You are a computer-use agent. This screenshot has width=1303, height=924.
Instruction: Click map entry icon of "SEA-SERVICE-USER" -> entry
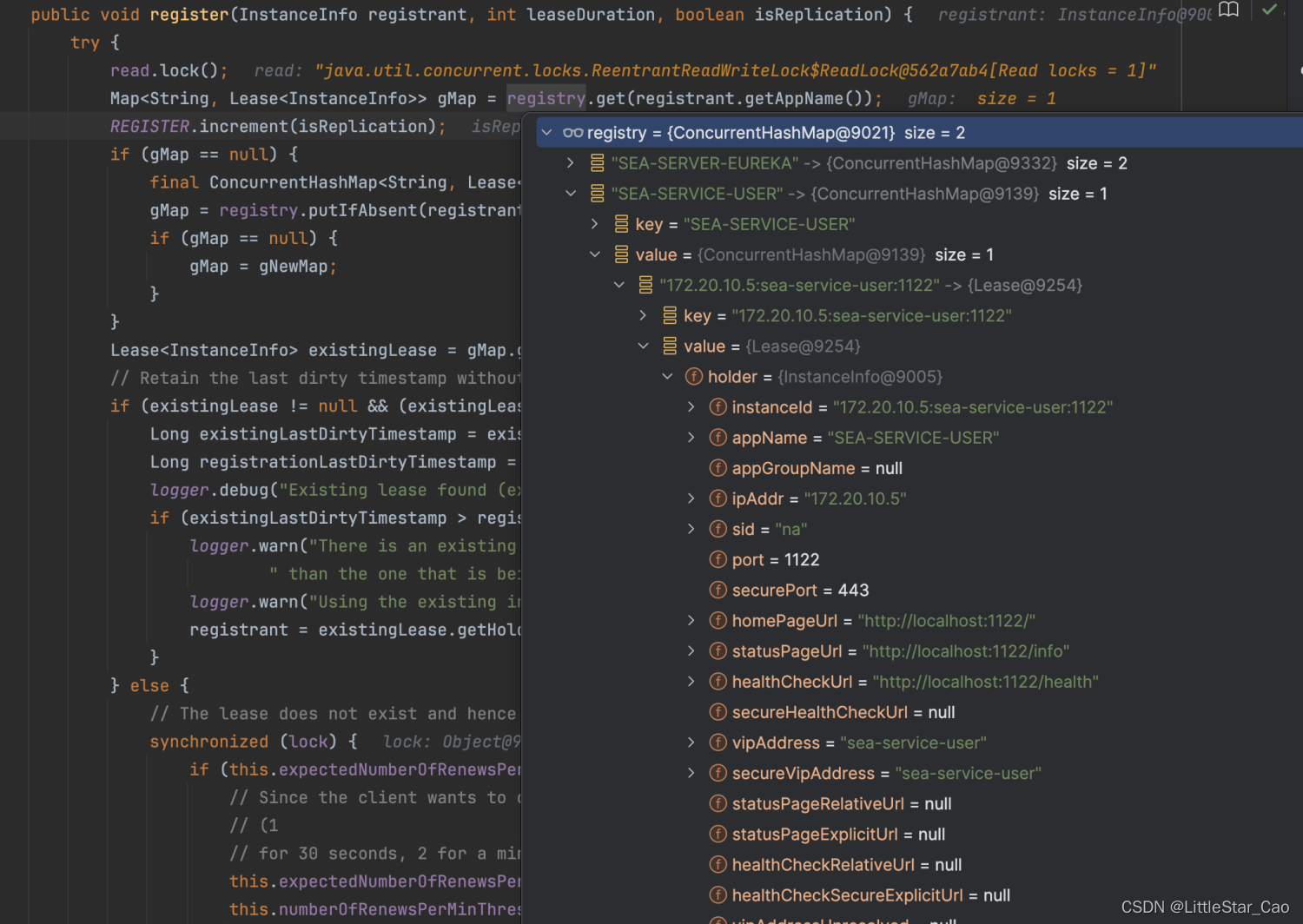[598, 194]
